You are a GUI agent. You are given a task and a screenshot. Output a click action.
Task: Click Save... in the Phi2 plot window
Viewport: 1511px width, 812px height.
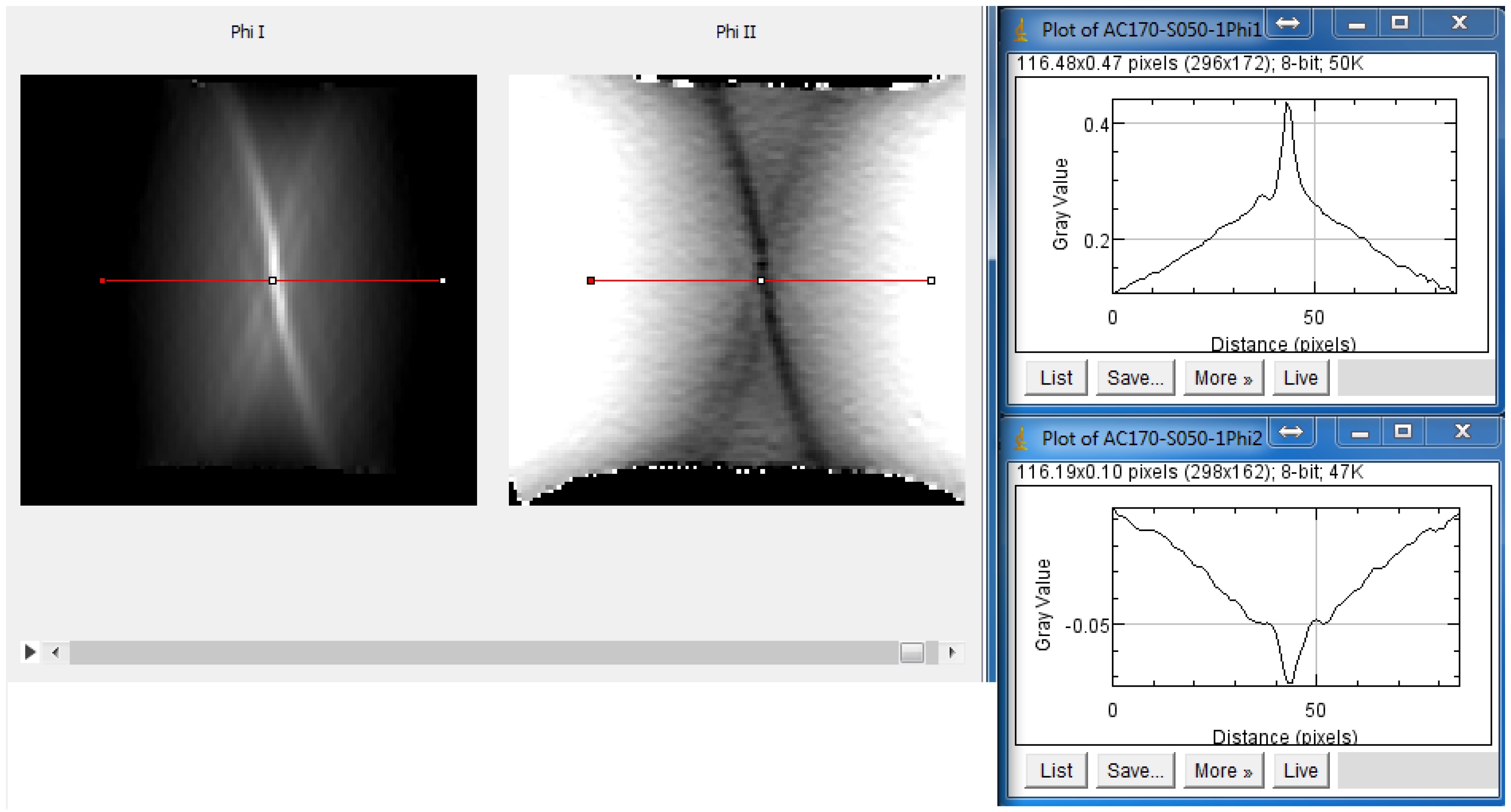point(1135,770)
